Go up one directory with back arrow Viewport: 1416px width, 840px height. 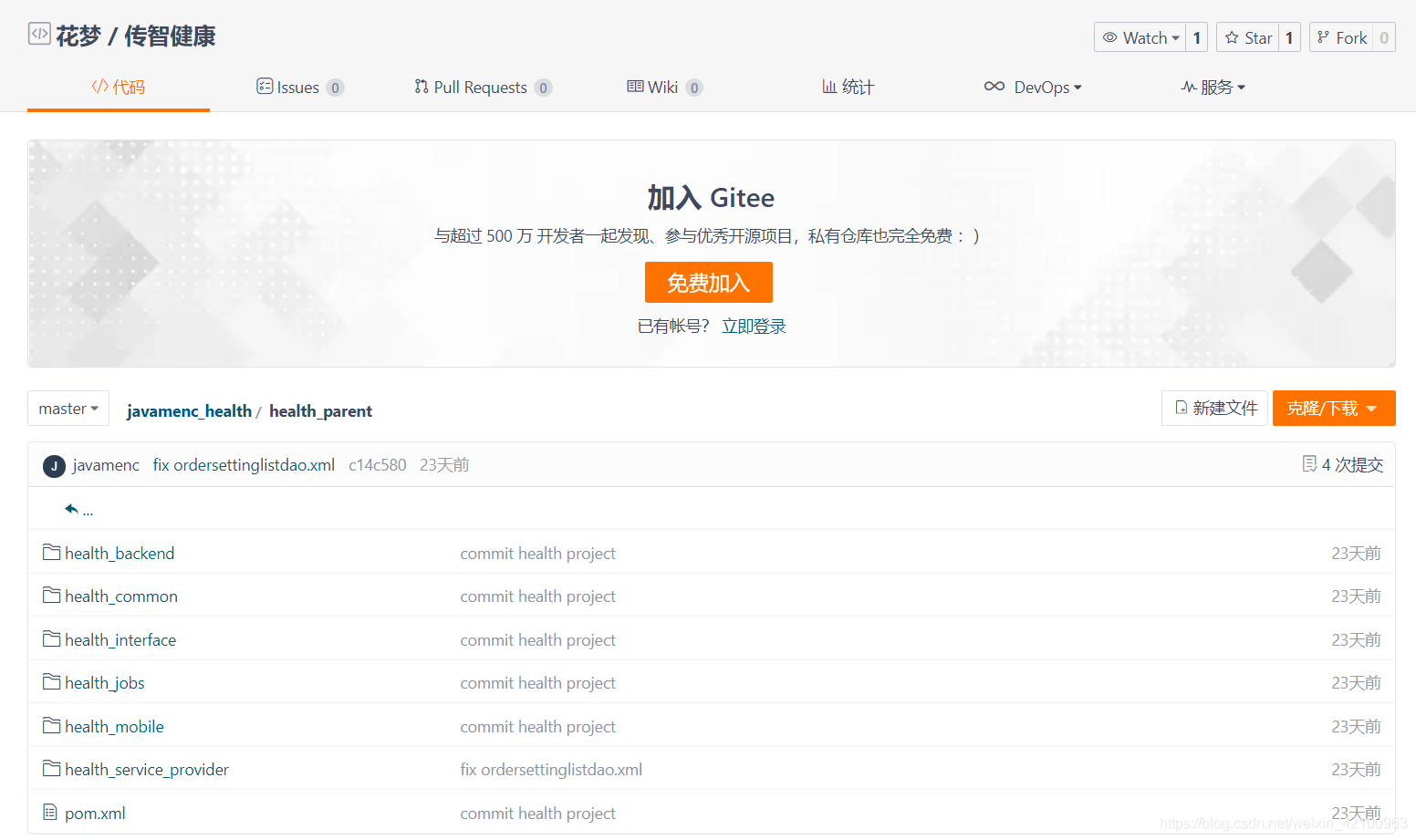(71, 509)
